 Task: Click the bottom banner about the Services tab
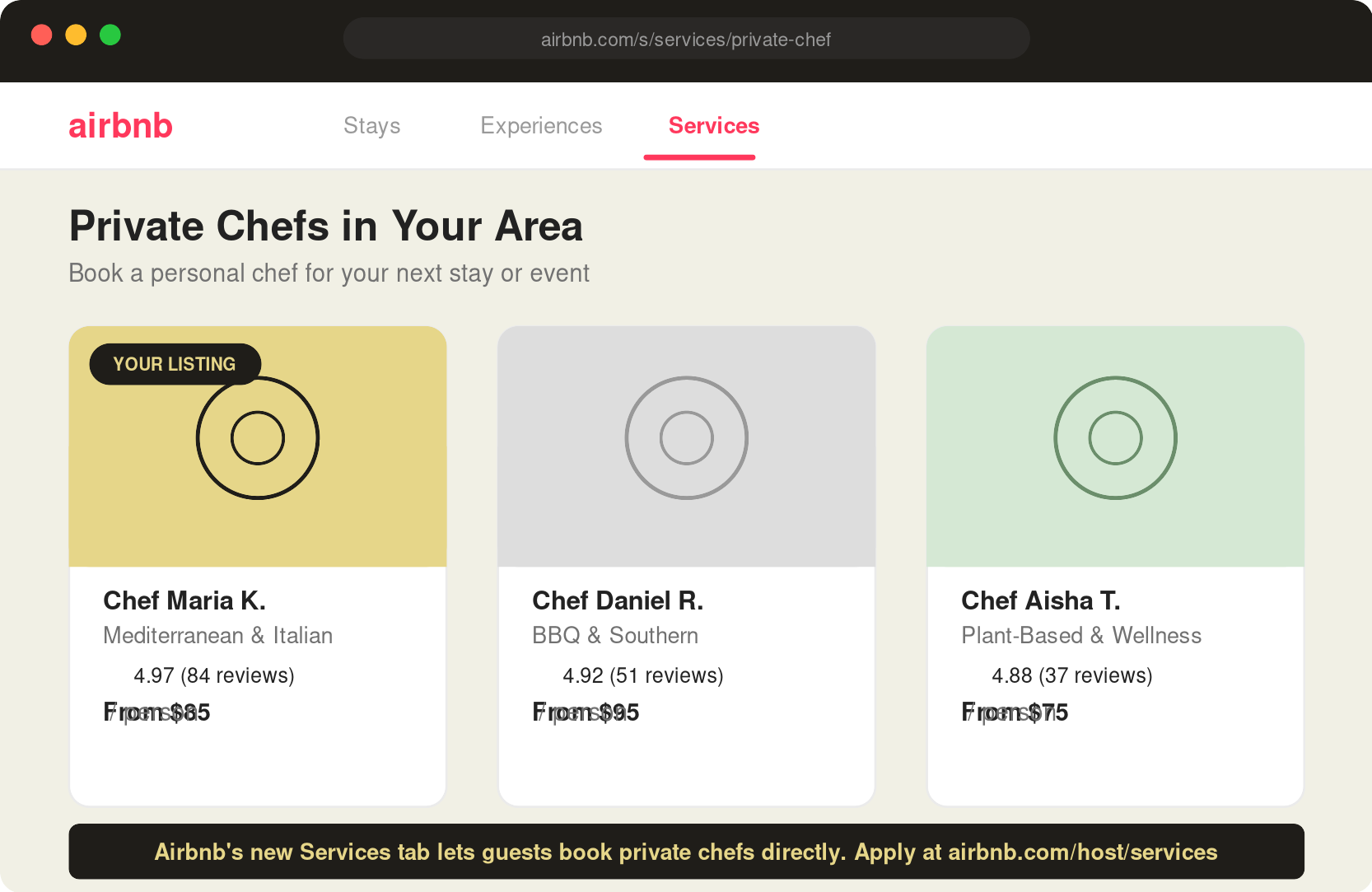[686, 852]
